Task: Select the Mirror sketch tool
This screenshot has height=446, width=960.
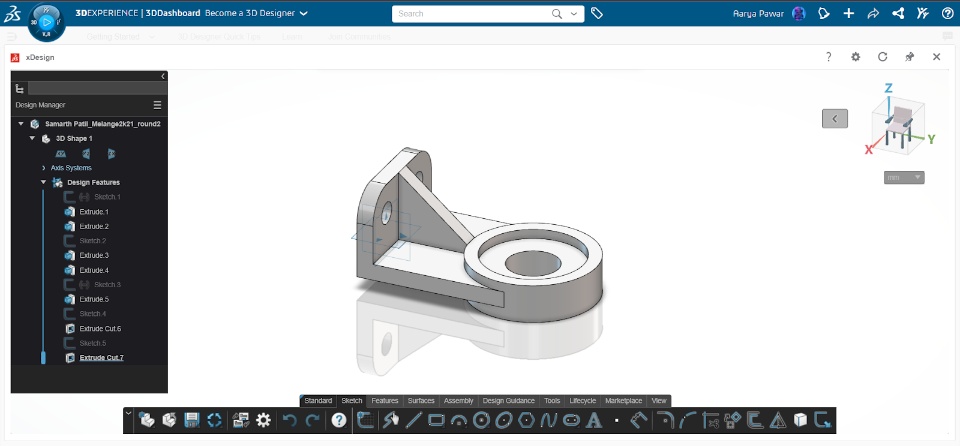Action: click(x=778, y=420)
